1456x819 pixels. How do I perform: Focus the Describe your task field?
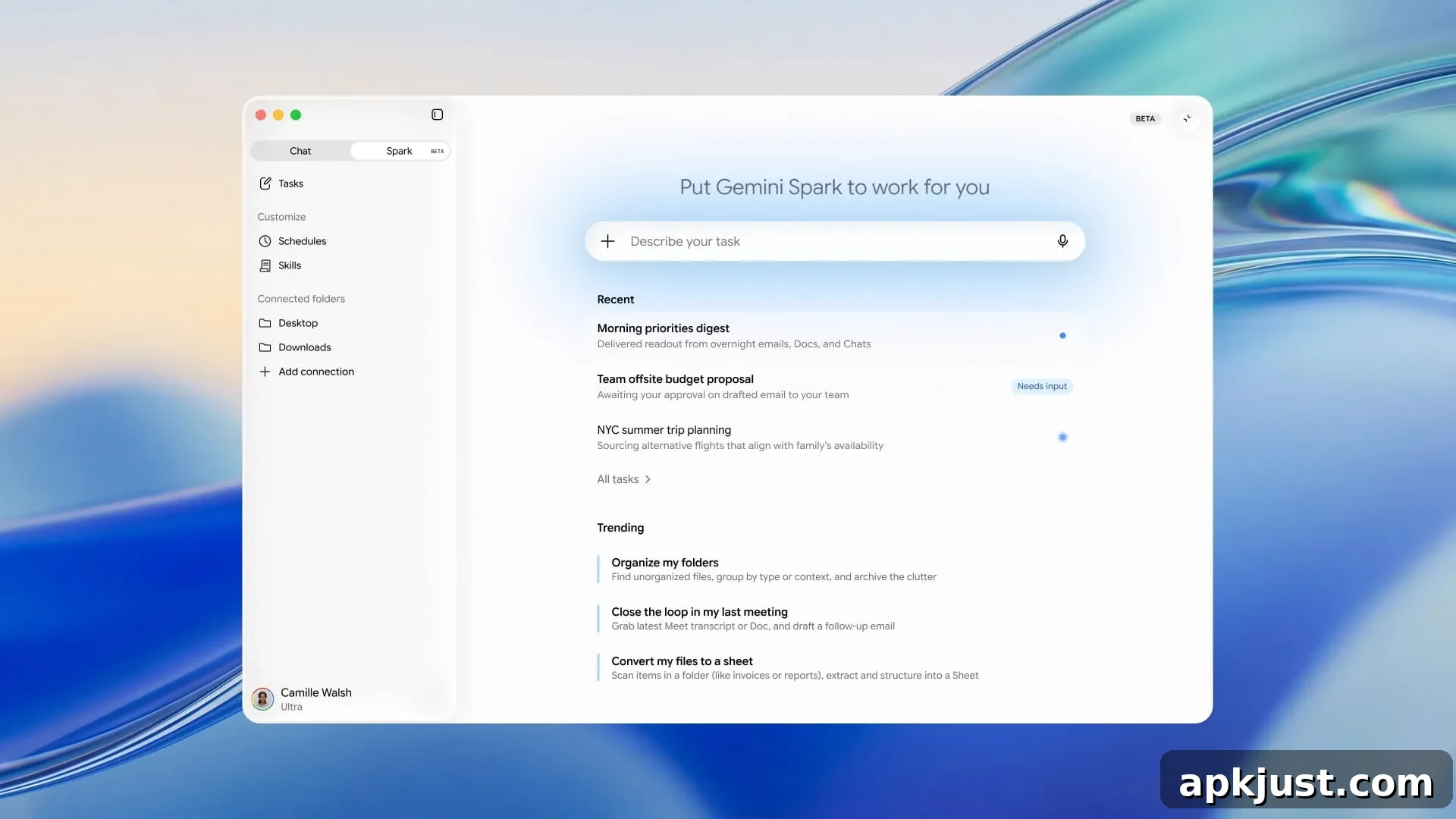835,241
